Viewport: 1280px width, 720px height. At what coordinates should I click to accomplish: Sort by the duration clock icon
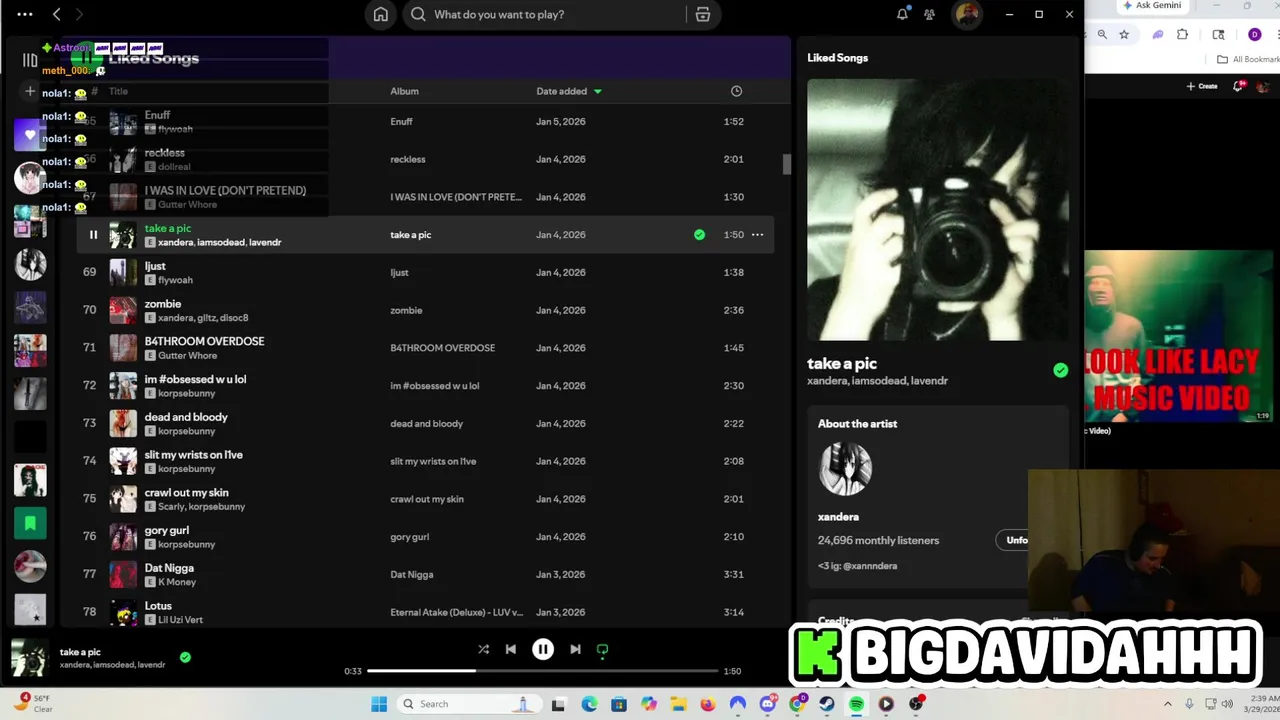pos(736,91)
